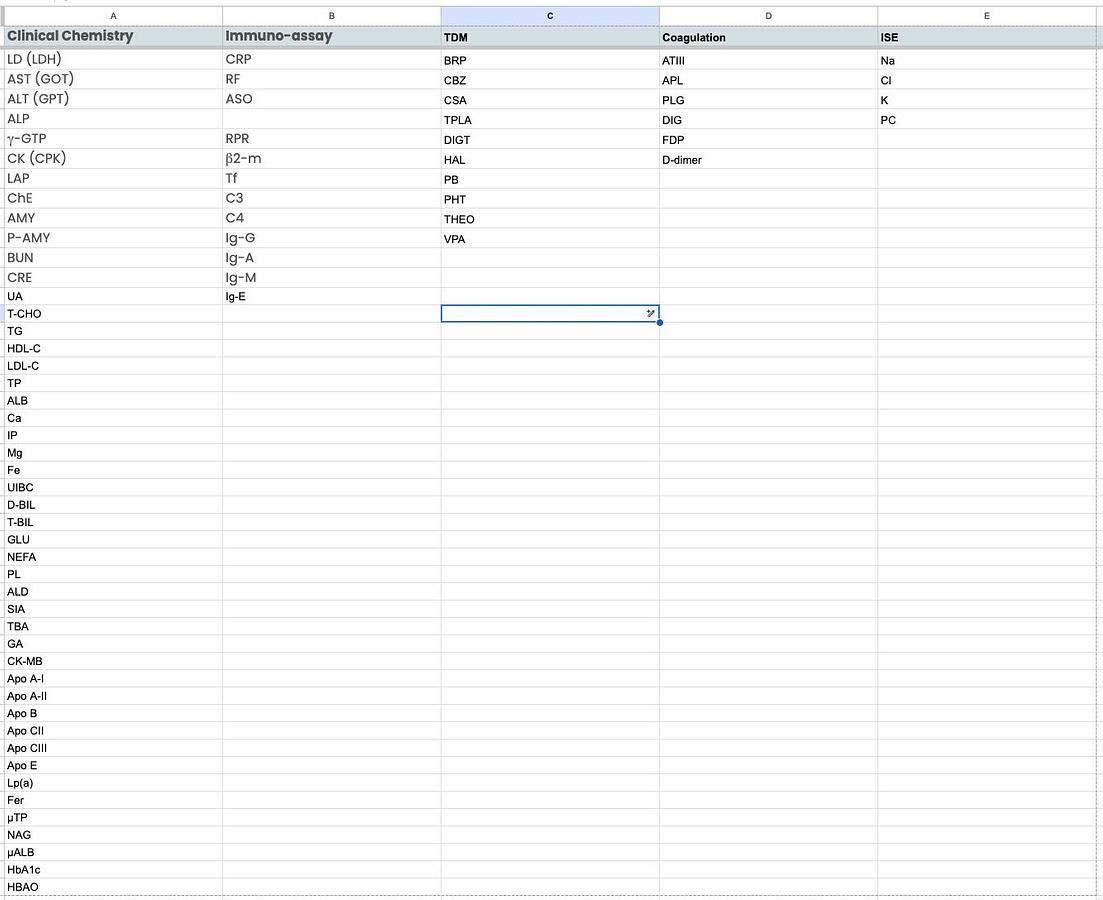Select column B header
Screen dimensions: 1103x900
(331, 16)
